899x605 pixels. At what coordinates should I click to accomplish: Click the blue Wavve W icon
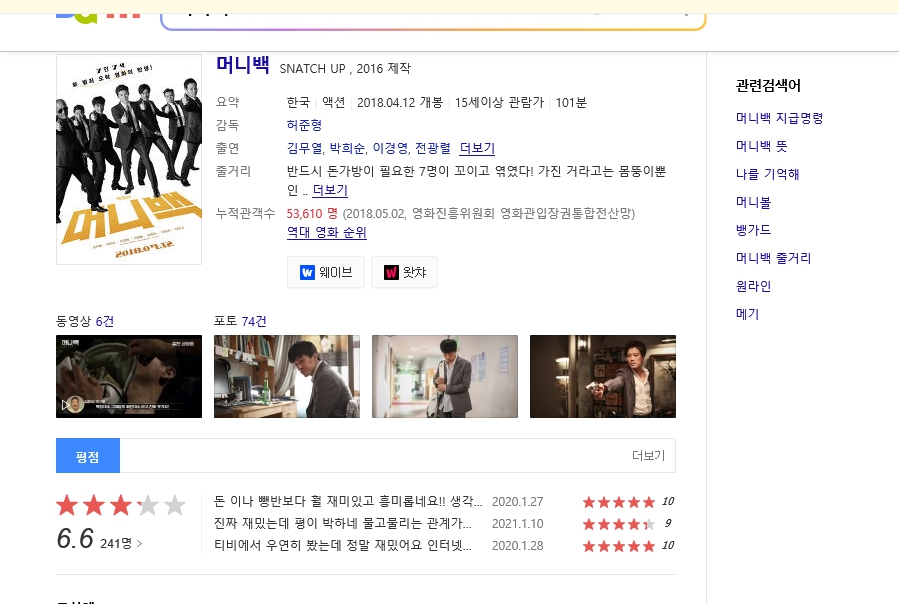(307, 272)
